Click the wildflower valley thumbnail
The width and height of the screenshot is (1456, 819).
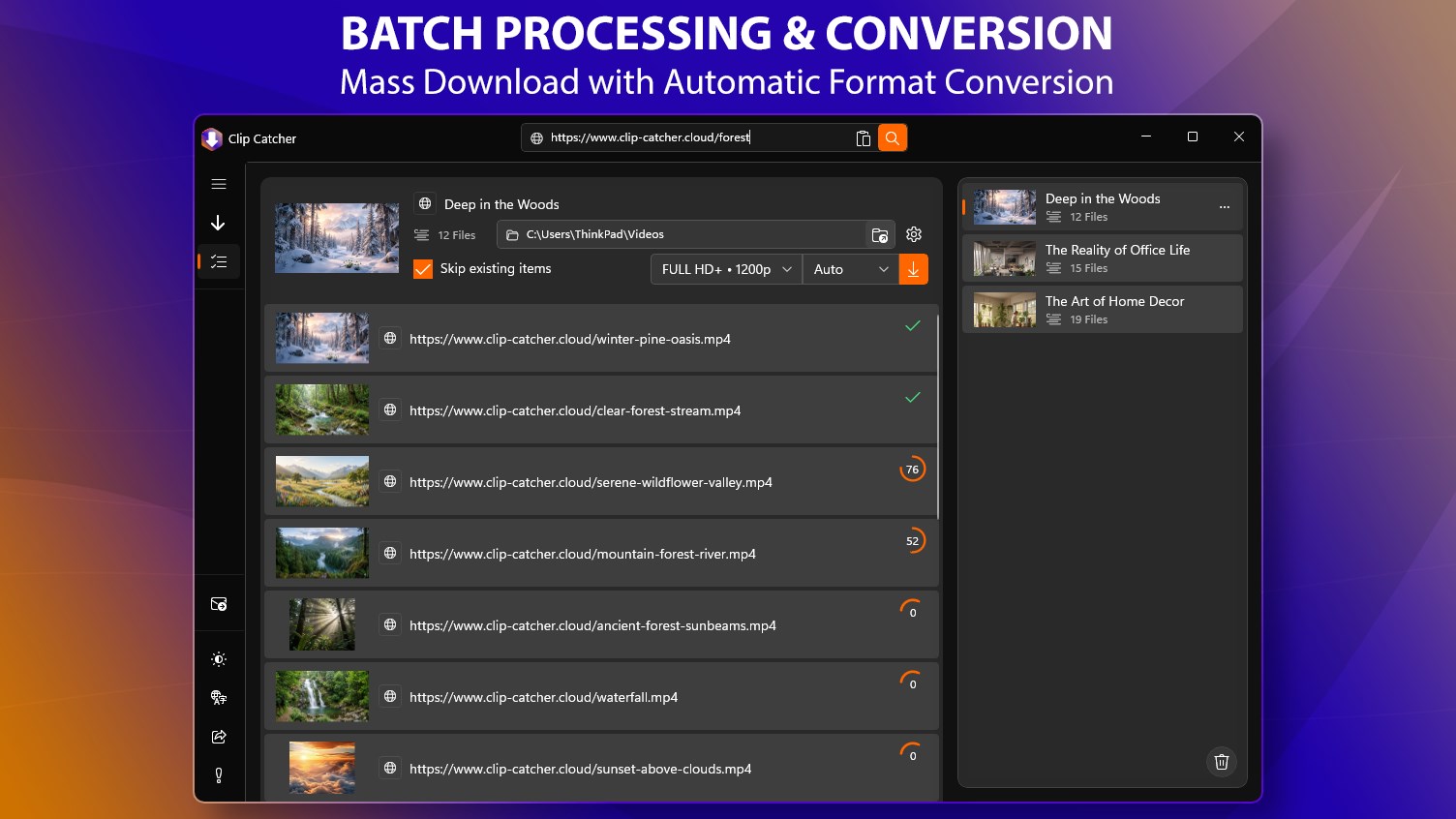point(322,481)
